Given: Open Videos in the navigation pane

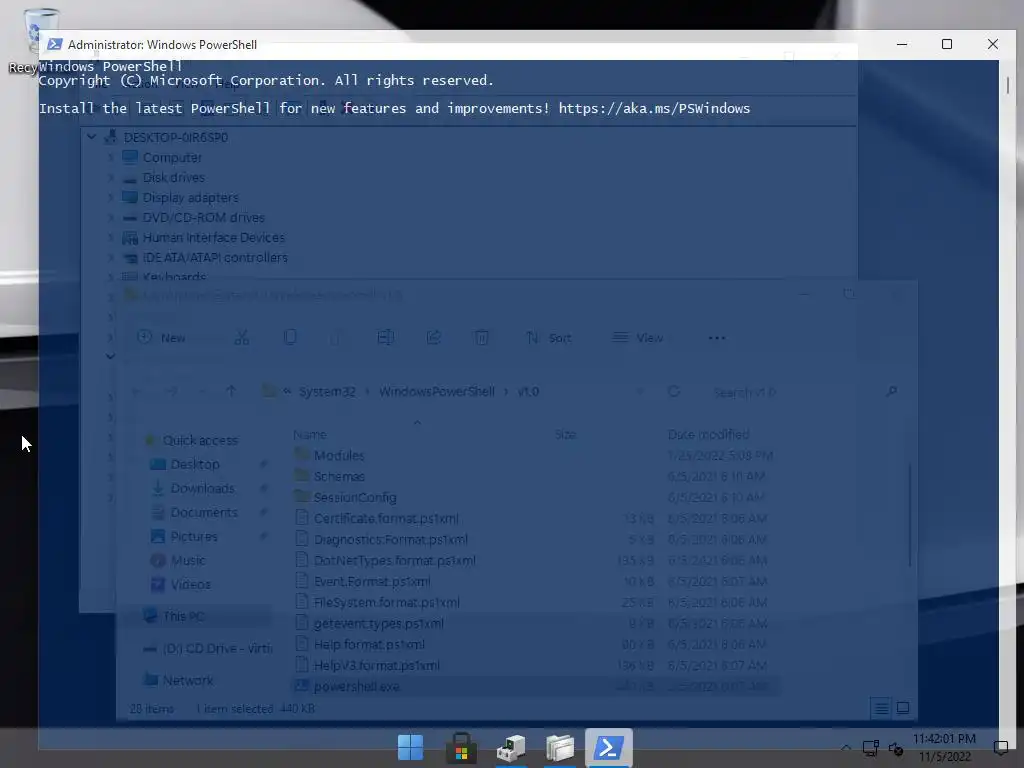Looking at the screenshot, I should (190, 584).
